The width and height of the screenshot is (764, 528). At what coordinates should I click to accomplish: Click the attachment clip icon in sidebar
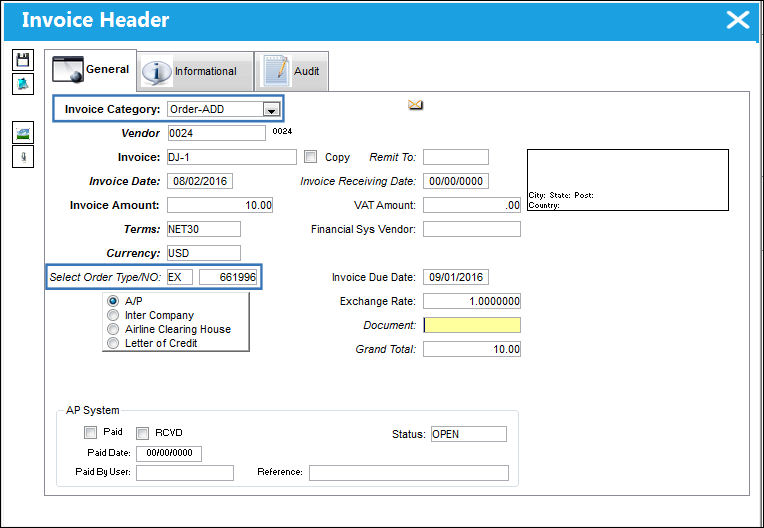coord(23,156)
